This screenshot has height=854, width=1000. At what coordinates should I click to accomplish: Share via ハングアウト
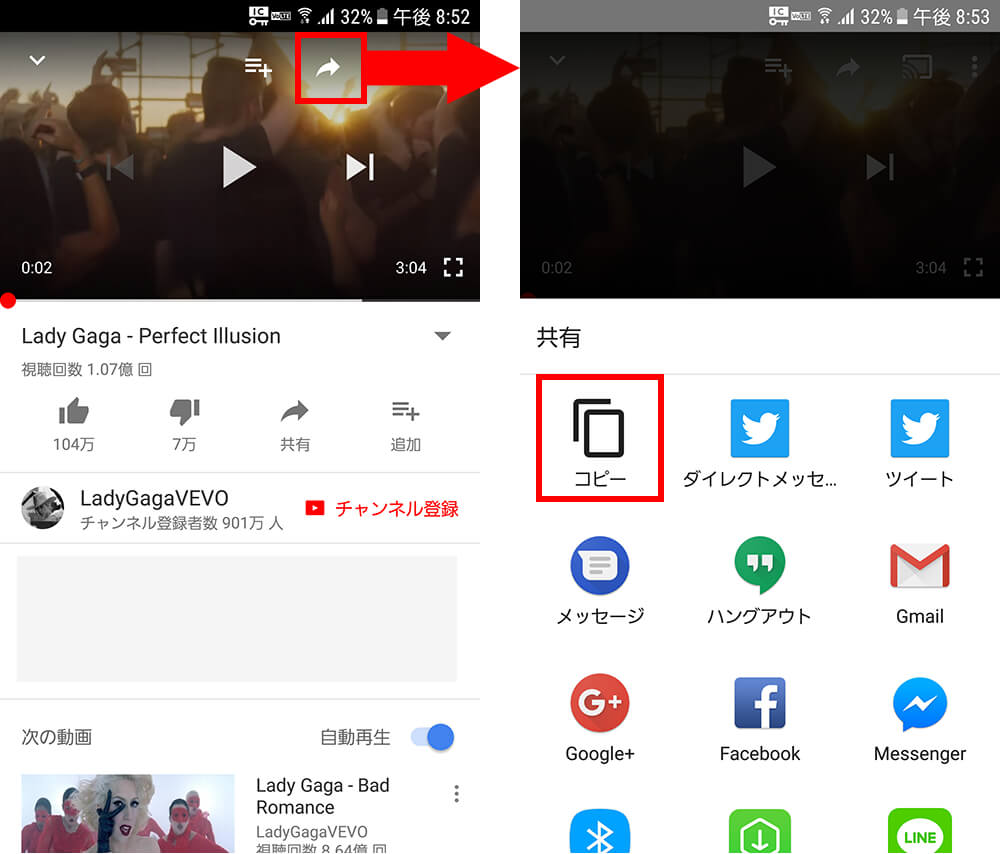click(760, 581)
